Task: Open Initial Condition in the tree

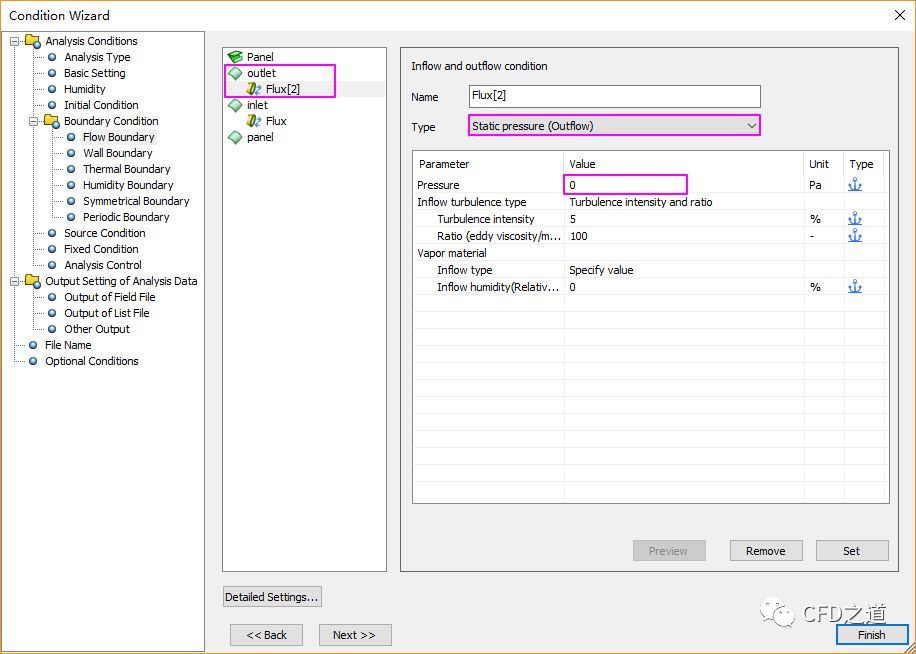Action: click(101, 105)
